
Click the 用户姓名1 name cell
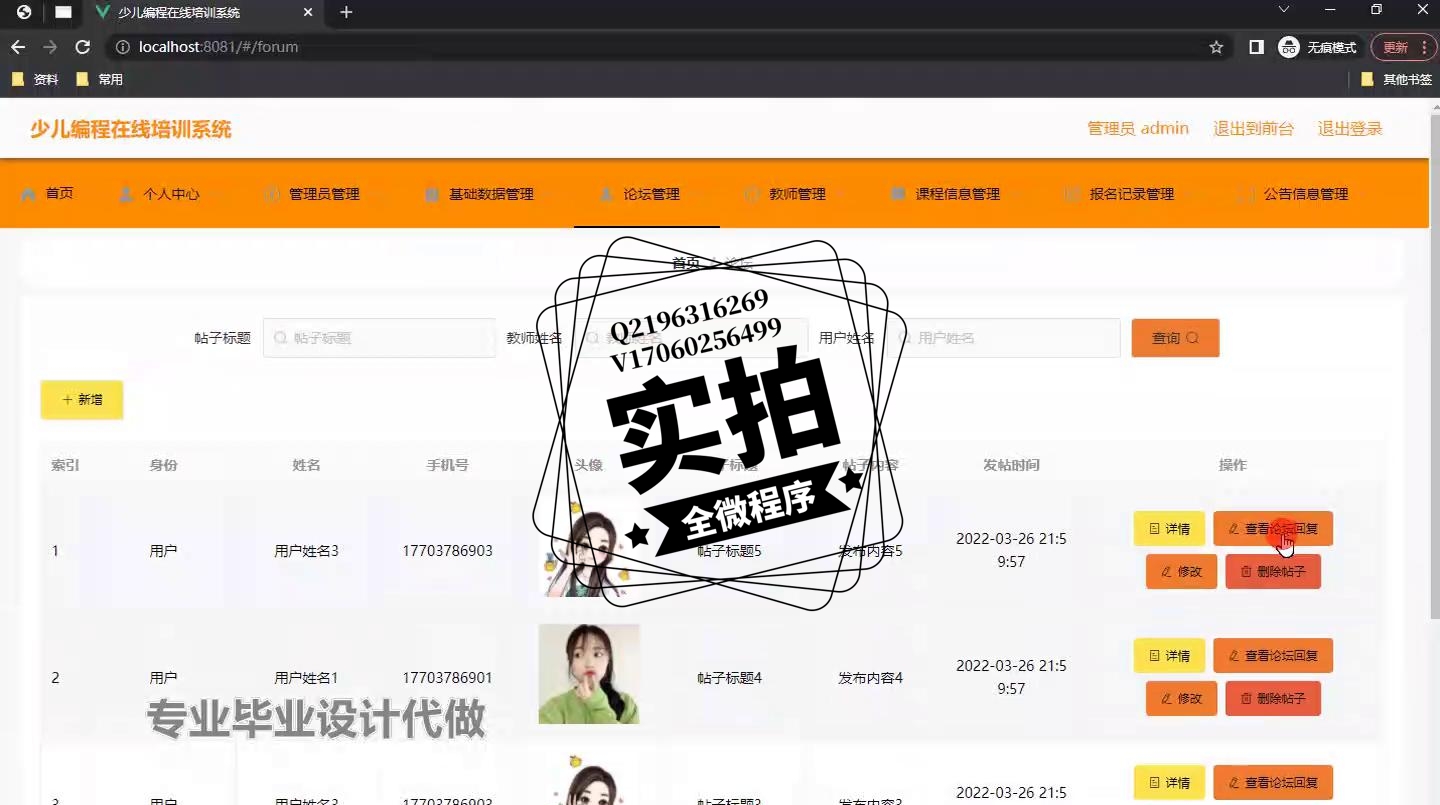pyautogui.click(x=306, y=678)
